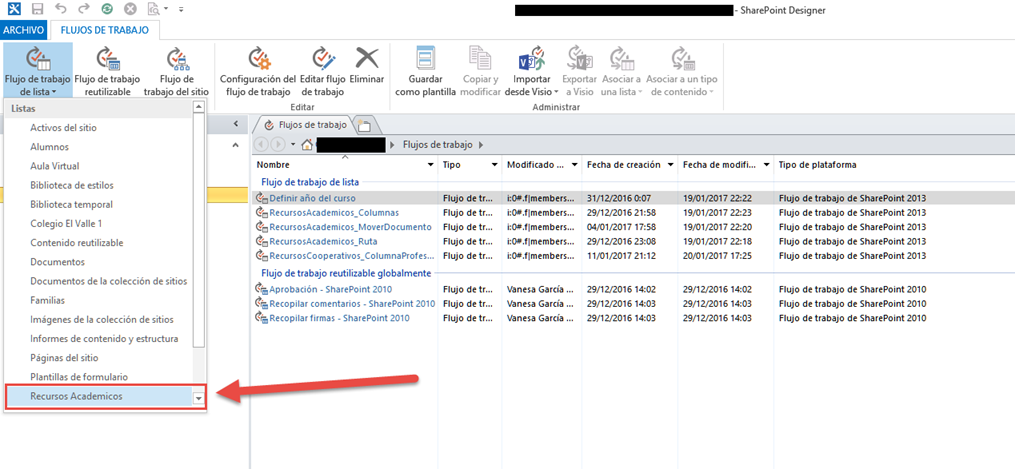The image size is (1015, 469).
Task: Click the home icon in breadcrumb
Action: pyautogui.click(x=307, y=144)
